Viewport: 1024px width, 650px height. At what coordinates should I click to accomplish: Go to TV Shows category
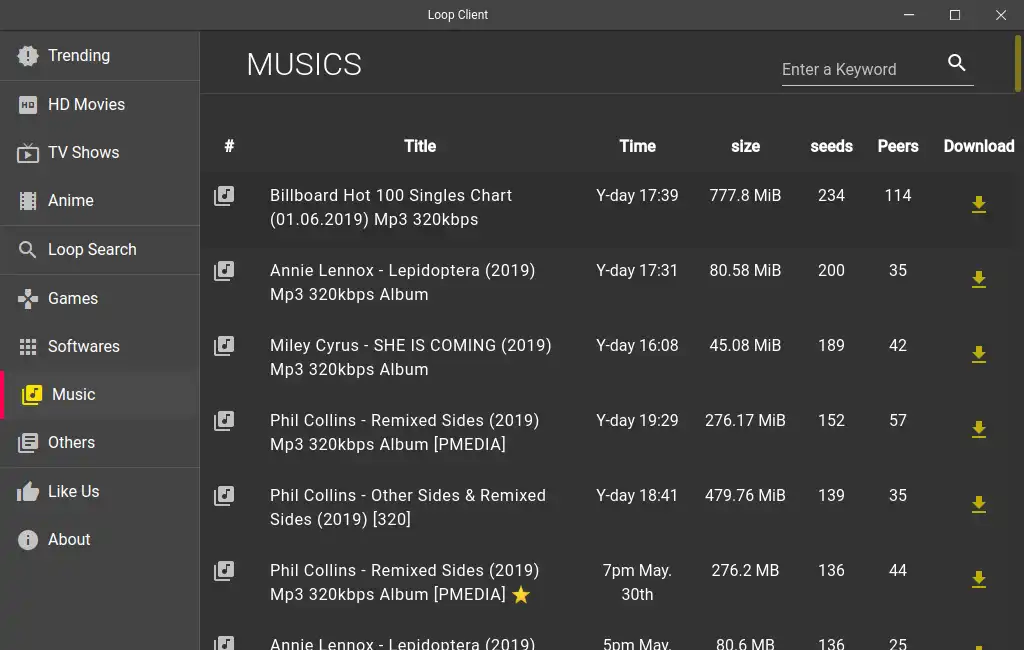point(83,152)
